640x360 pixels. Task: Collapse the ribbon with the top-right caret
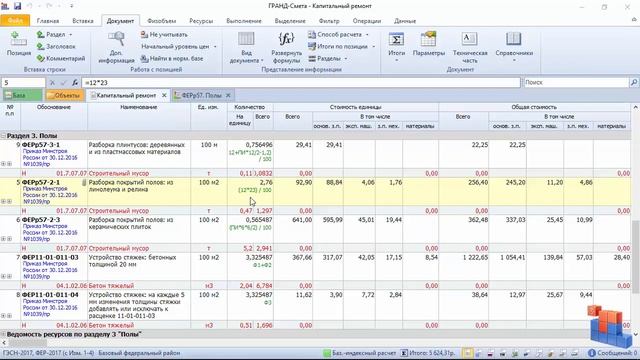pos(634,20)
